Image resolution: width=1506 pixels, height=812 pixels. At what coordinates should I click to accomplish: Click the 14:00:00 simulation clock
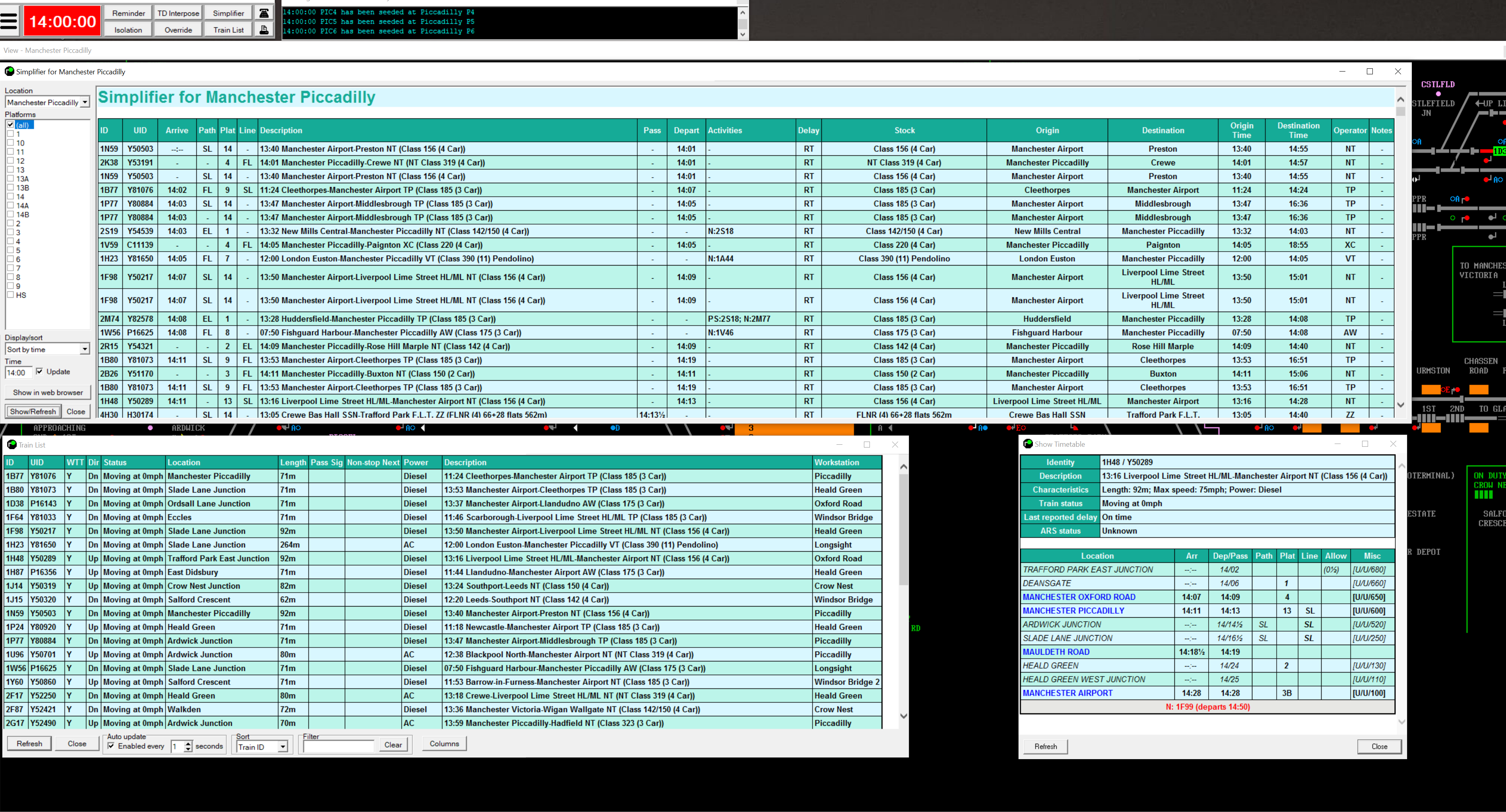pyautogui.click(x=62, y=21)
